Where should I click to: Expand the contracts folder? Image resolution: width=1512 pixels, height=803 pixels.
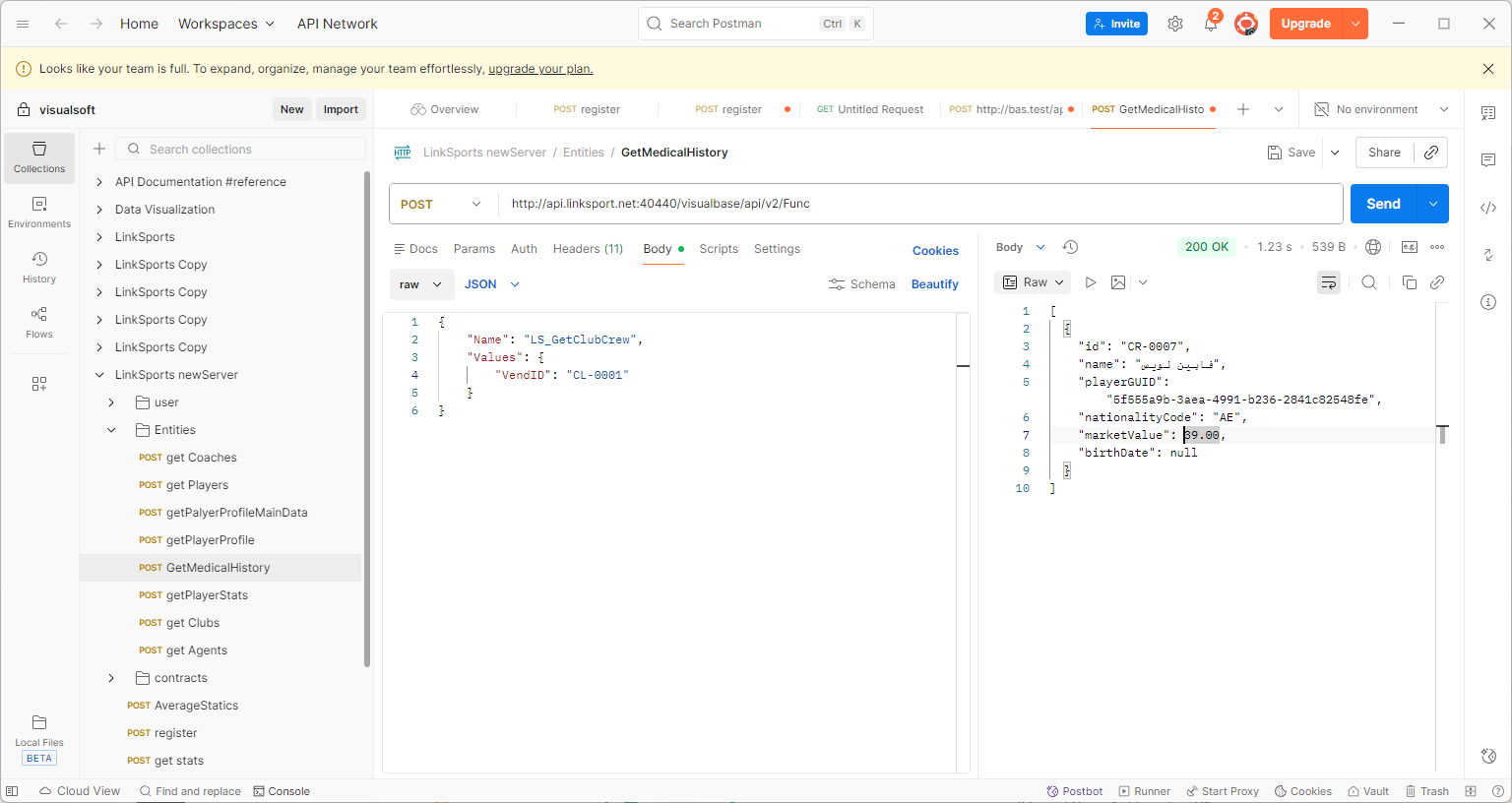tap(111, 678)
